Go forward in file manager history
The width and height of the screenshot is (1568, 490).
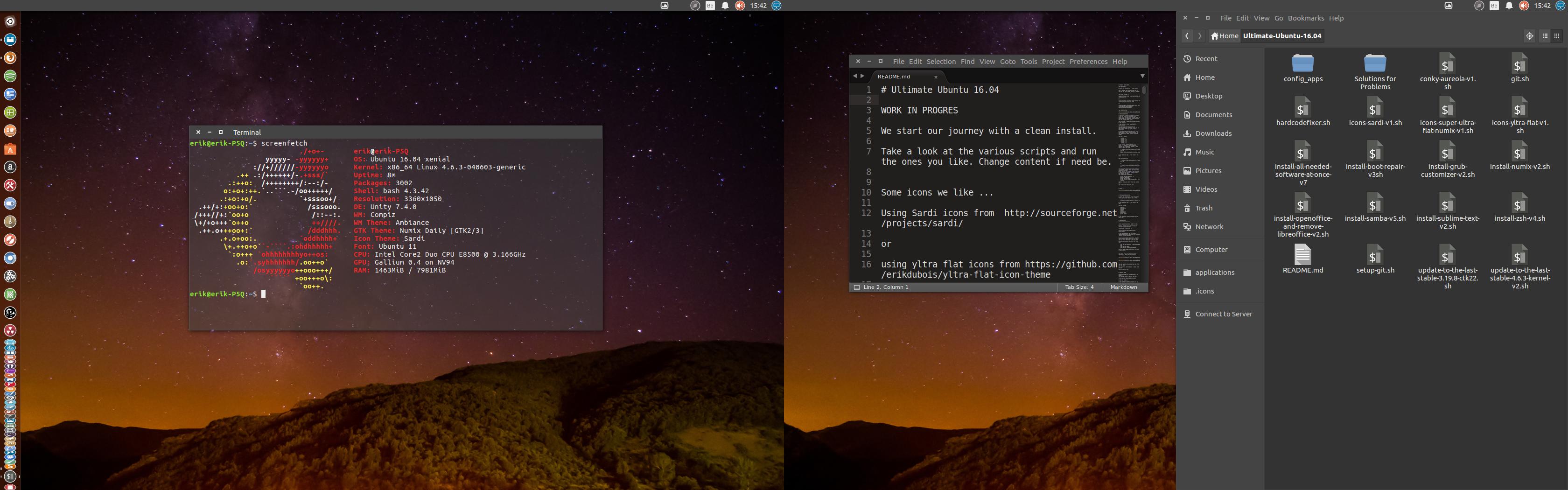(1199, 36)
